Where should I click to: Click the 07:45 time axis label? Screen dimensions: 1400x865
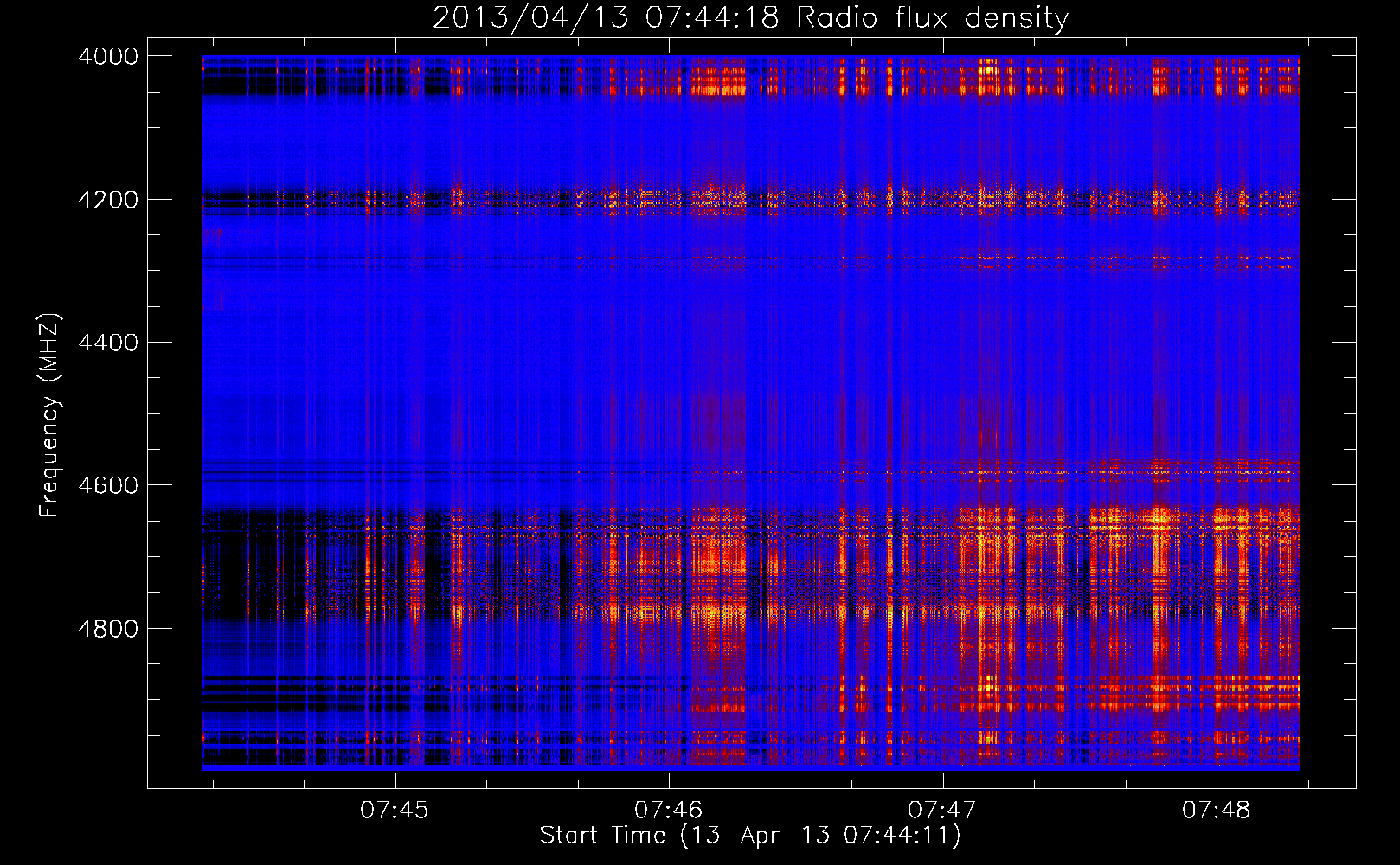(x=395, y=811)
